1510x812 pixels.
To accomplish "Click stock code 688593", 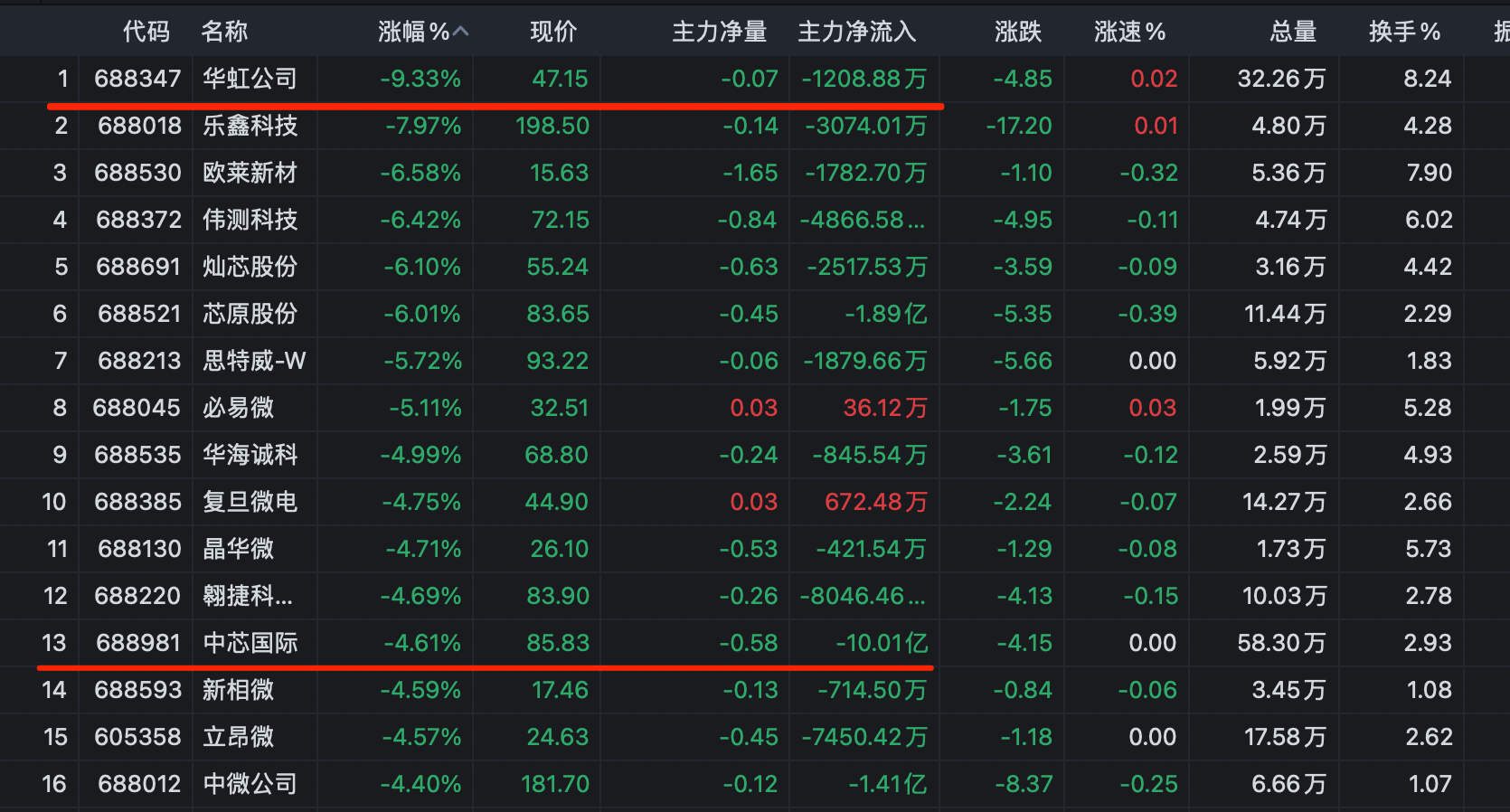I will click(137, 690).
